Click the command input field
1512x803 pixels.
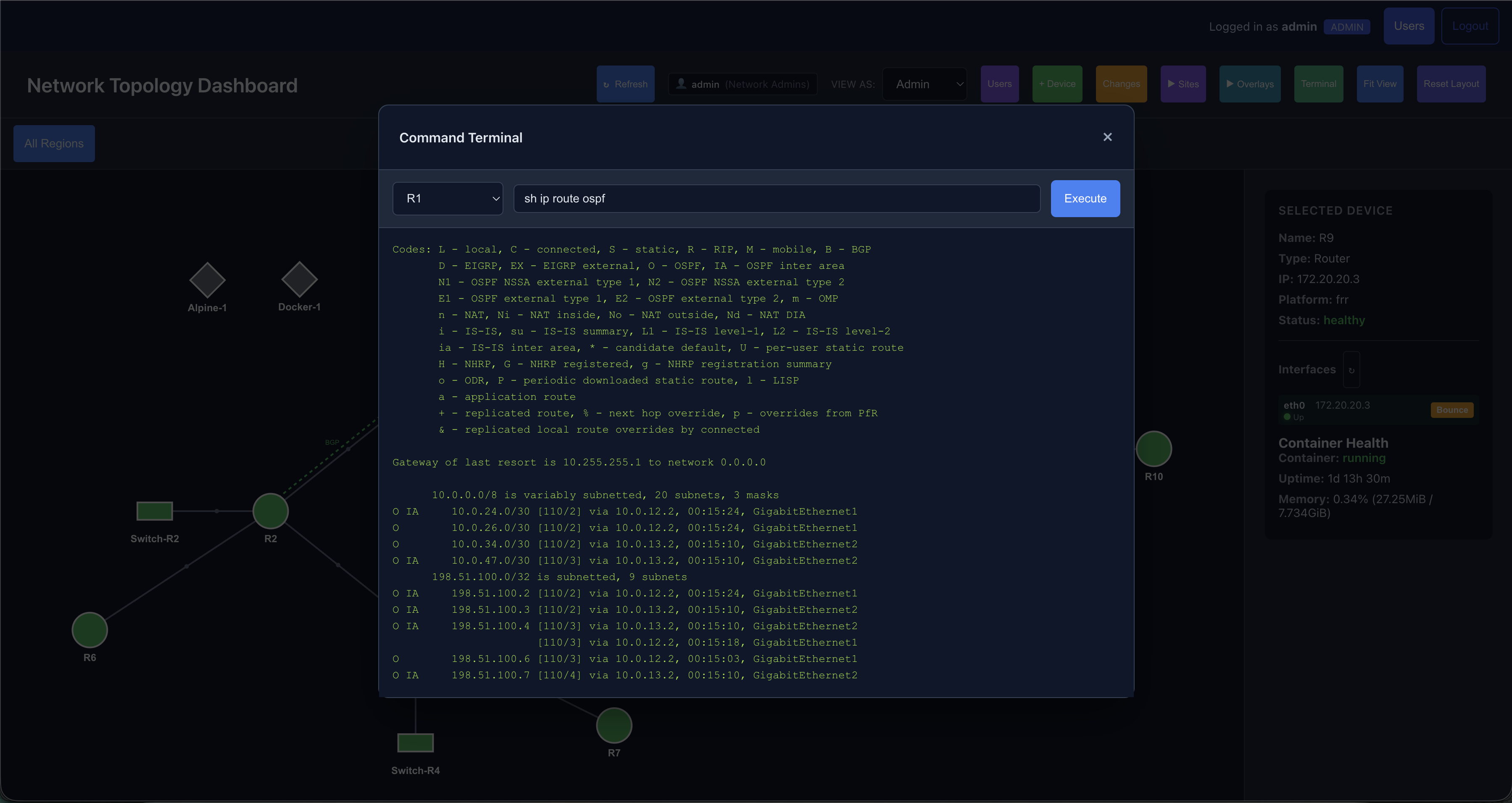coord(777,198)
